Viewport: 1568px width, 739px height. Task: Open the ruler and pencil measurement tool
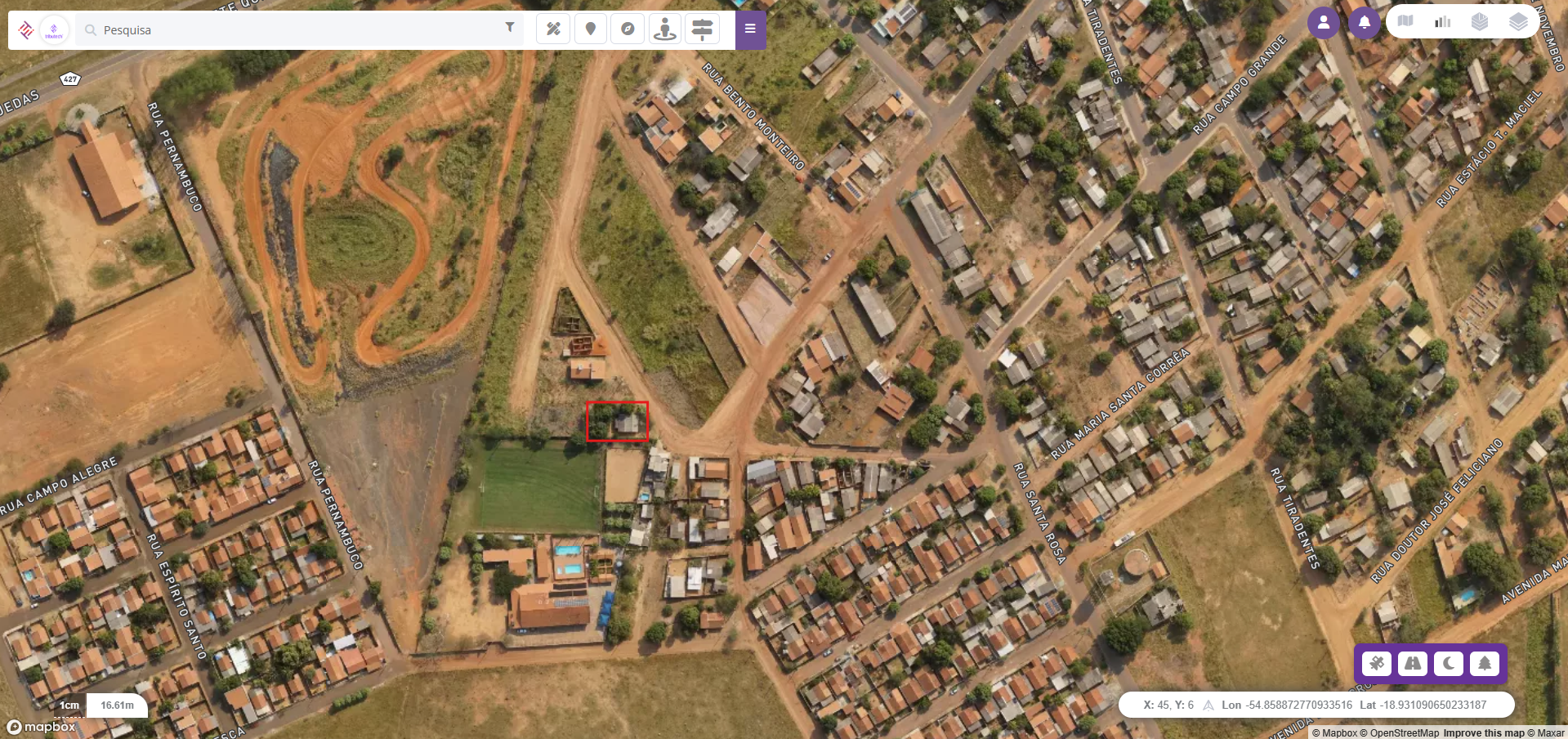tap(553, 29)
